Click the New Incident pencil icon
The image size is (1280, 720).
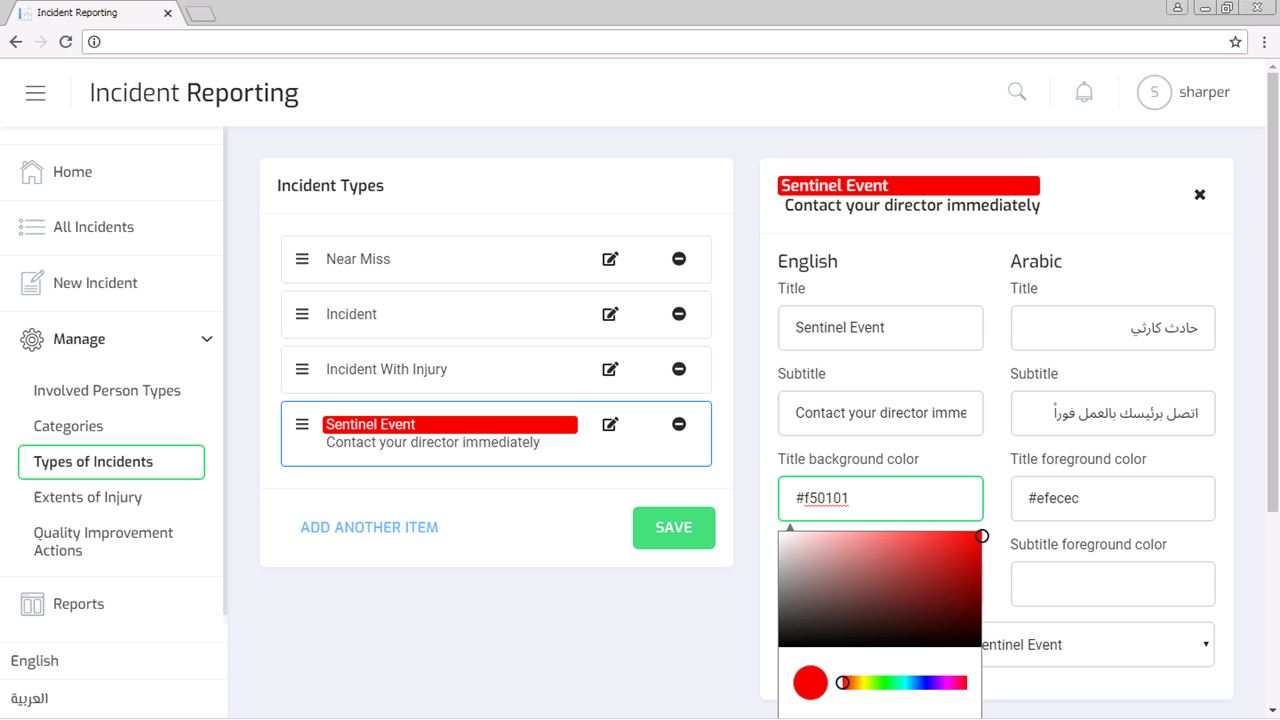(x=32, y=282)
